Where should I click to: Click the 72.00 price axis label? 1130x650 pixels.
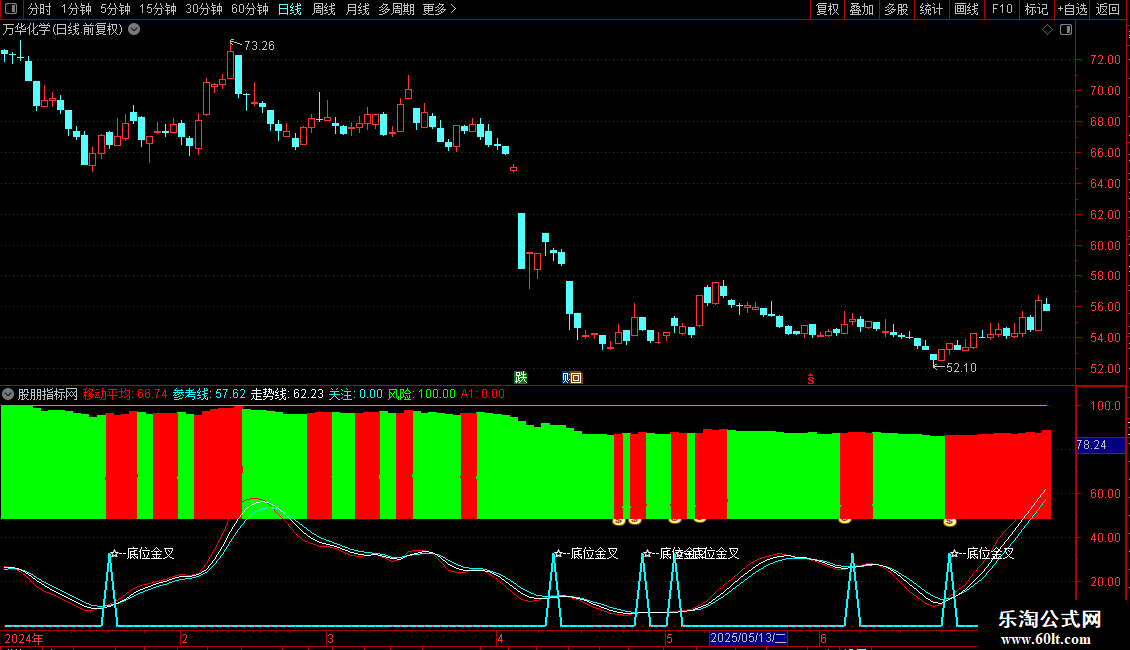[x=1105, y=60]
